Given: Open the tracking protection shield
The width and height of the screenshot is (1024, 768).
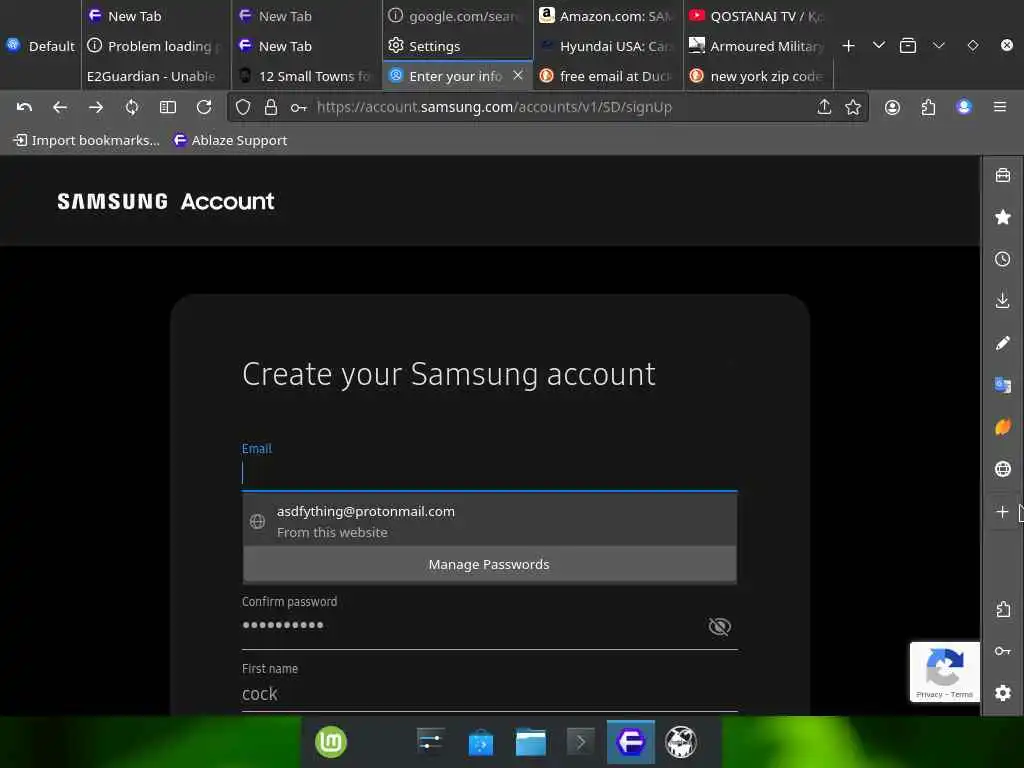Looking at the screenshot, I should (243, 107).
